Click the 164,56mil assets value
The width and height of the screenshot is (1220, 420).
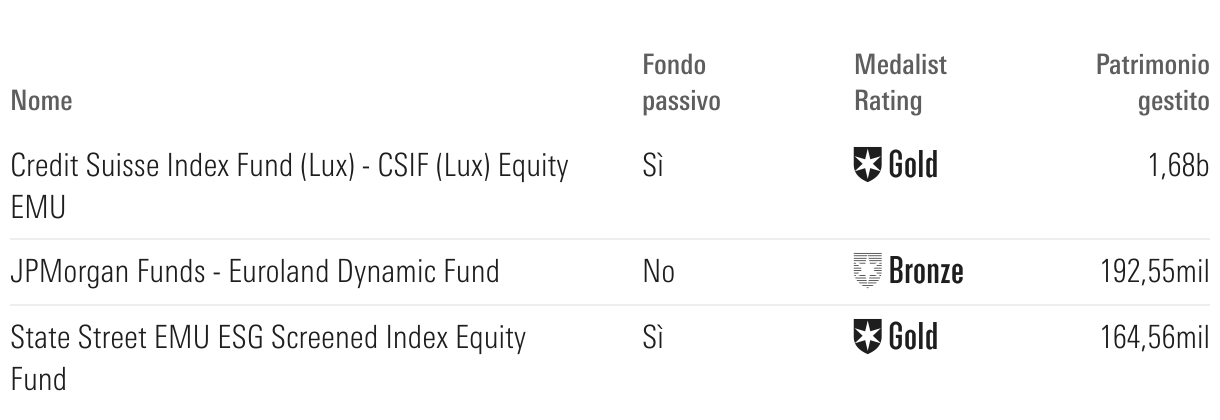tap(1154, 338)
